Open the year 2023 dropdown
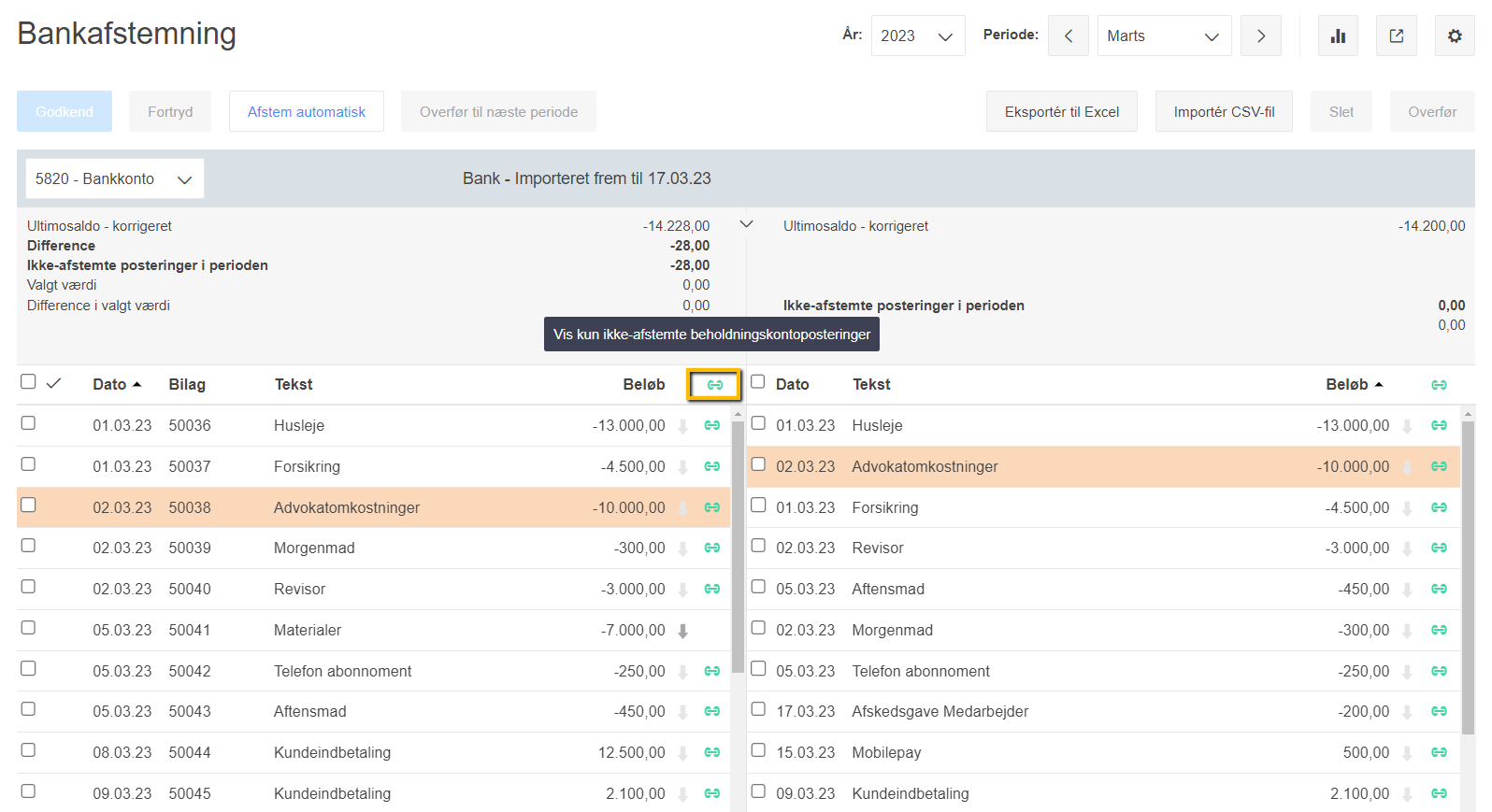 pos(917,36)
